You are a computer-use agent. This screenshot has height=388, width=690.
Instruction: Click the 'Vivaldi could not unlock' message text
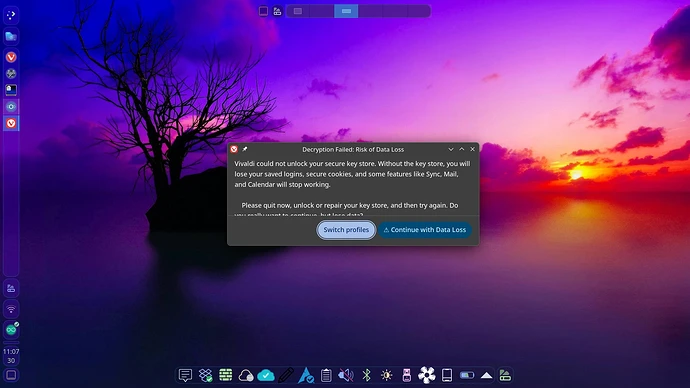tap(352, 174)
